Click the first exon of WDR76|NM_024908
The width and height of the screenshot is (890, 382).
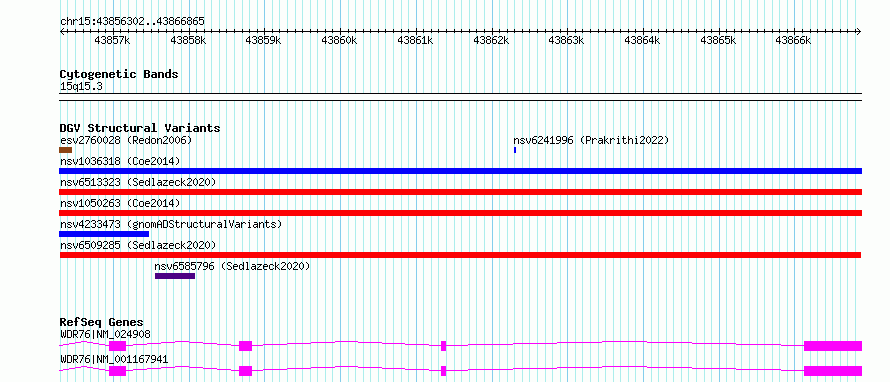point(117,346)
